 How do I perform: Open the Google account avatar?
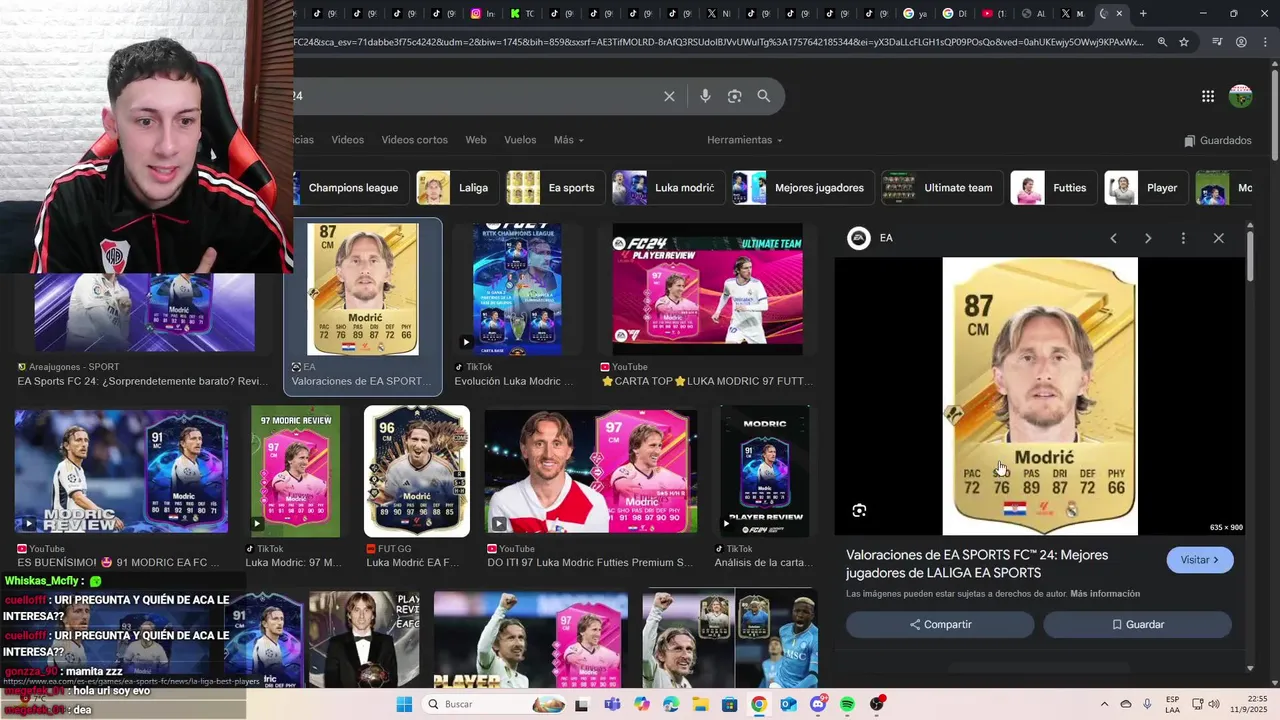click(x=1241, y=96)
